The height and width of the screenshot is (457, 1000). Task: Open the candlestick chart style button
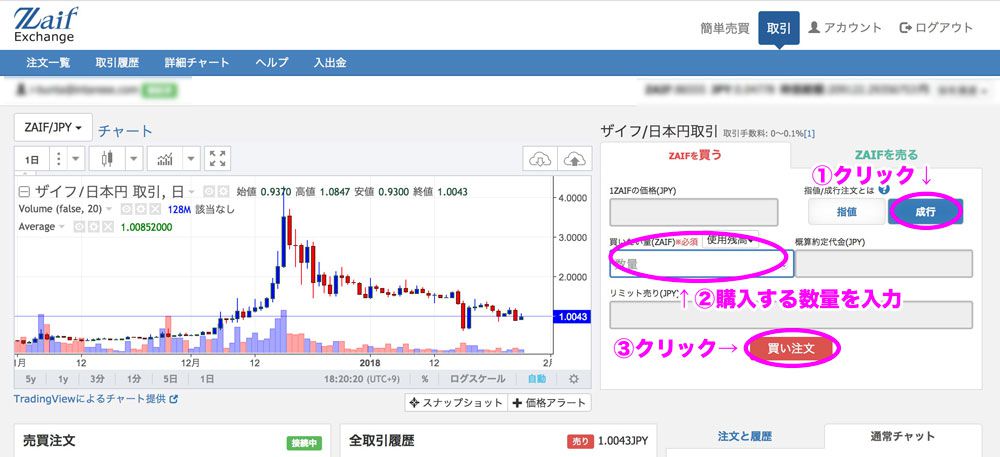point(107,159)
